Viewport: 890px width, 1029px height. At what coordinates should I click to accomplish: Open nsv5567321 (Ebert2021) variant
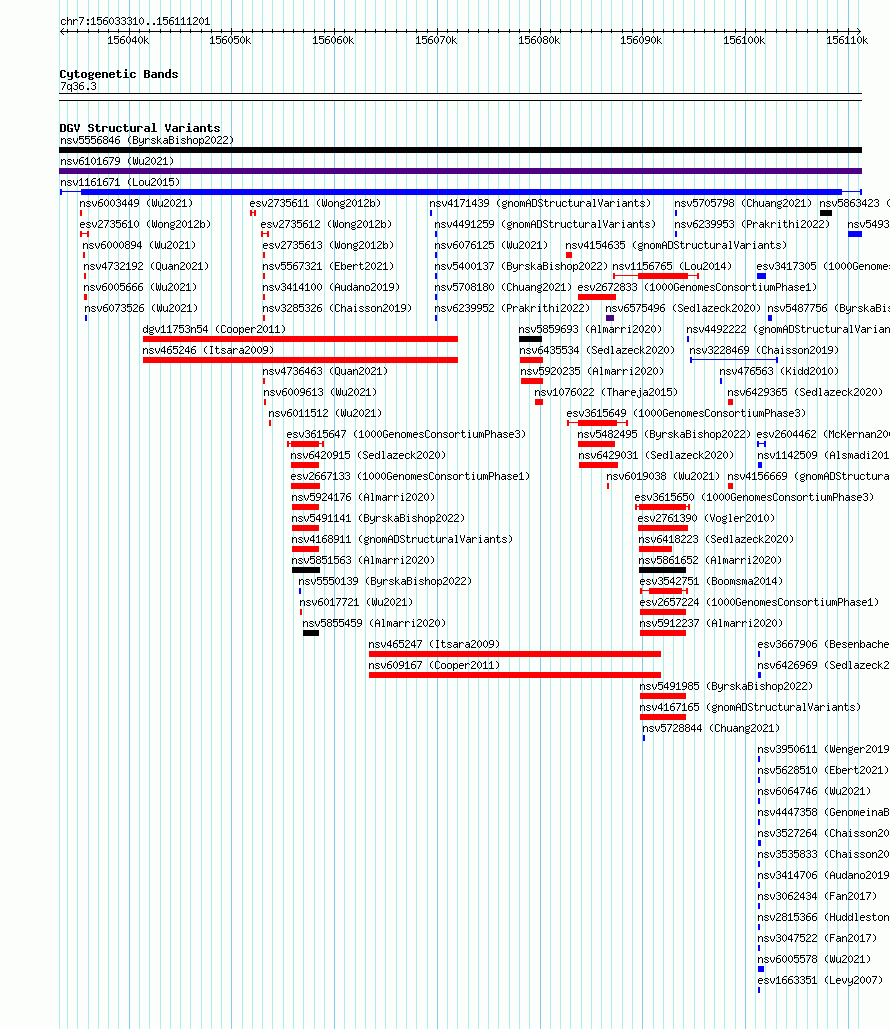click(328, 266)
